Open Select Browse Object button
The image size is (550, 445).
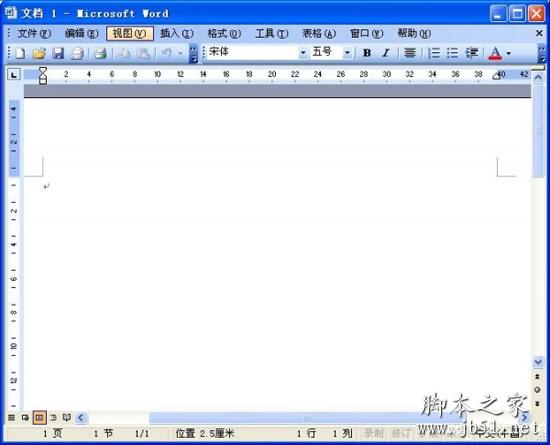pos(537,390)
